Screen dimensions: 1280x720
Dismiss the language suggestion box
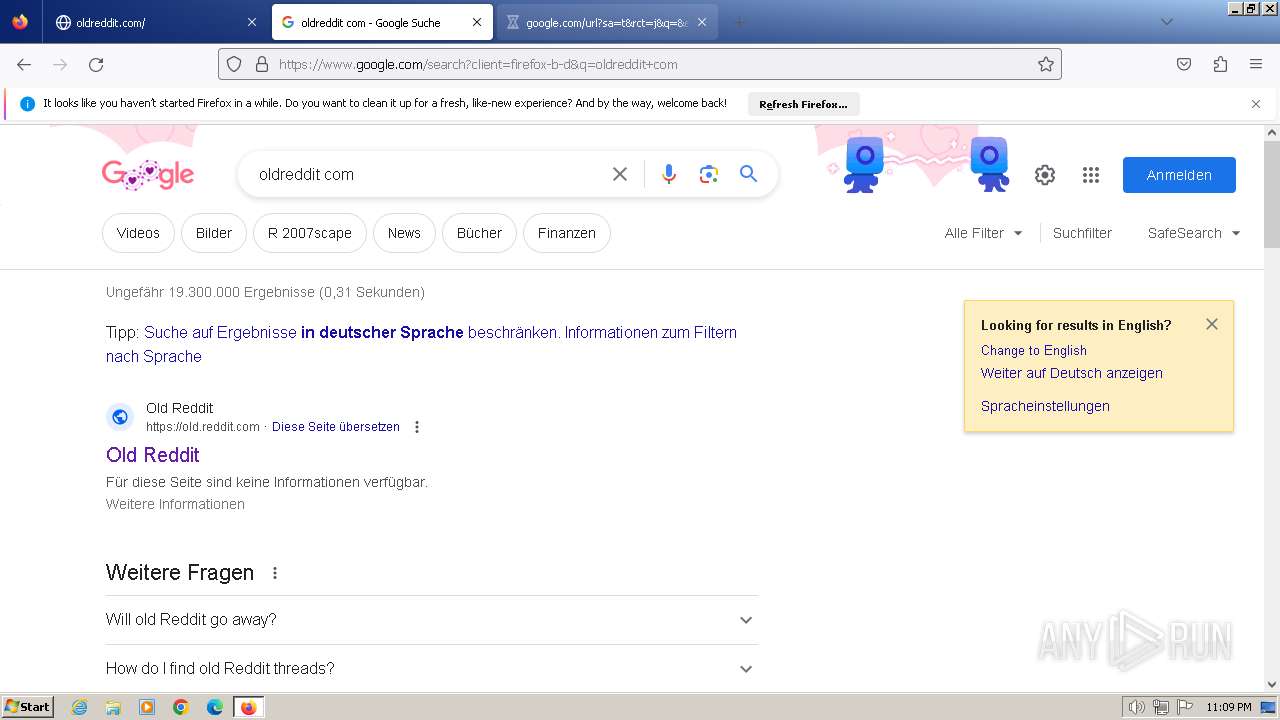[1212, 324]
